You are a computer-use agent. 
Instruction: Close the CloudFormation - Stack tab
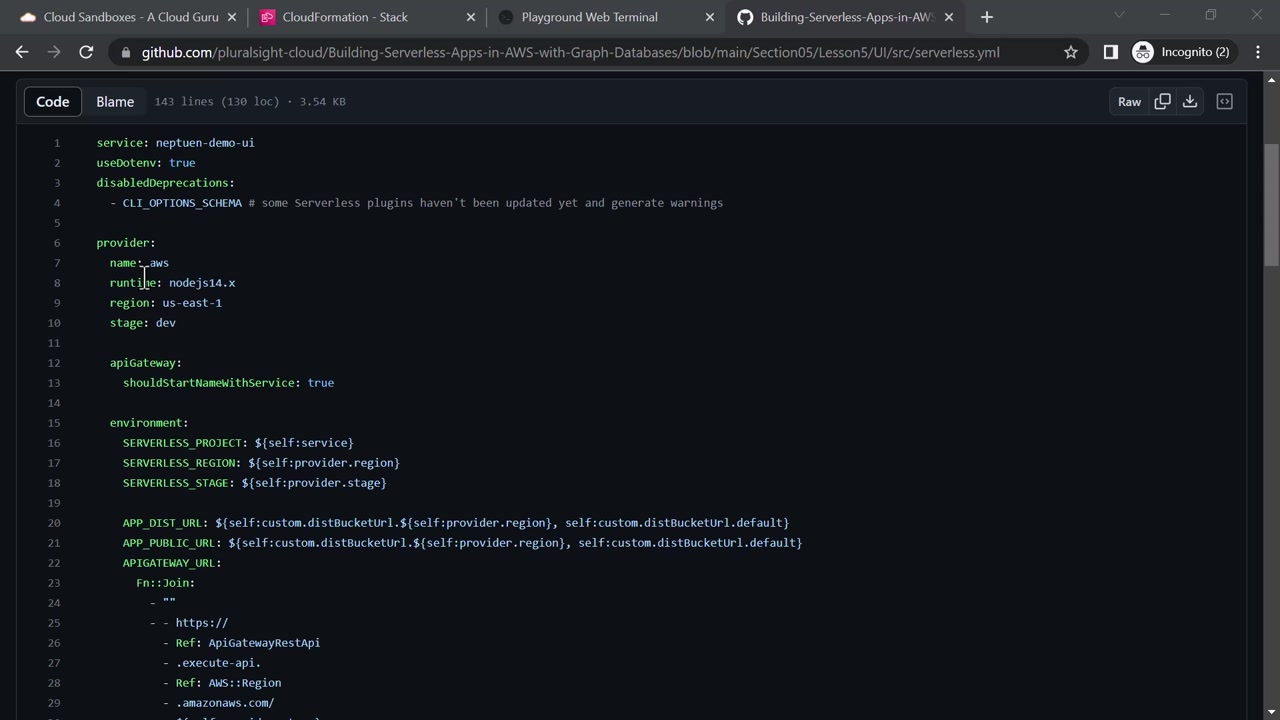tap(471, 17)
